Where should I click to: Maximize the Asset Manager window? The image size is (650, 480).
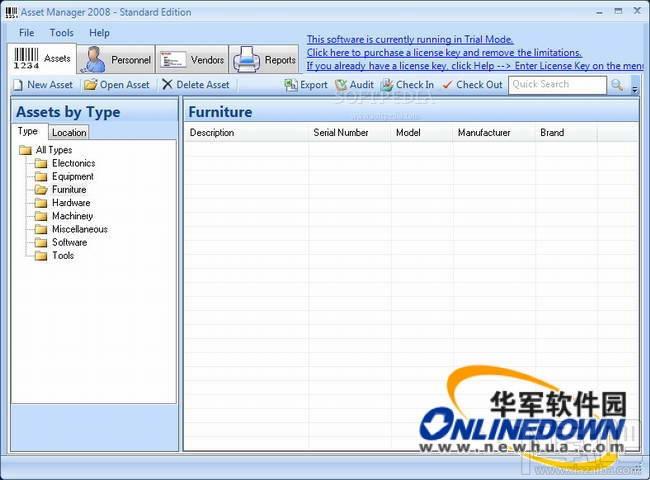tap(618, 11)
